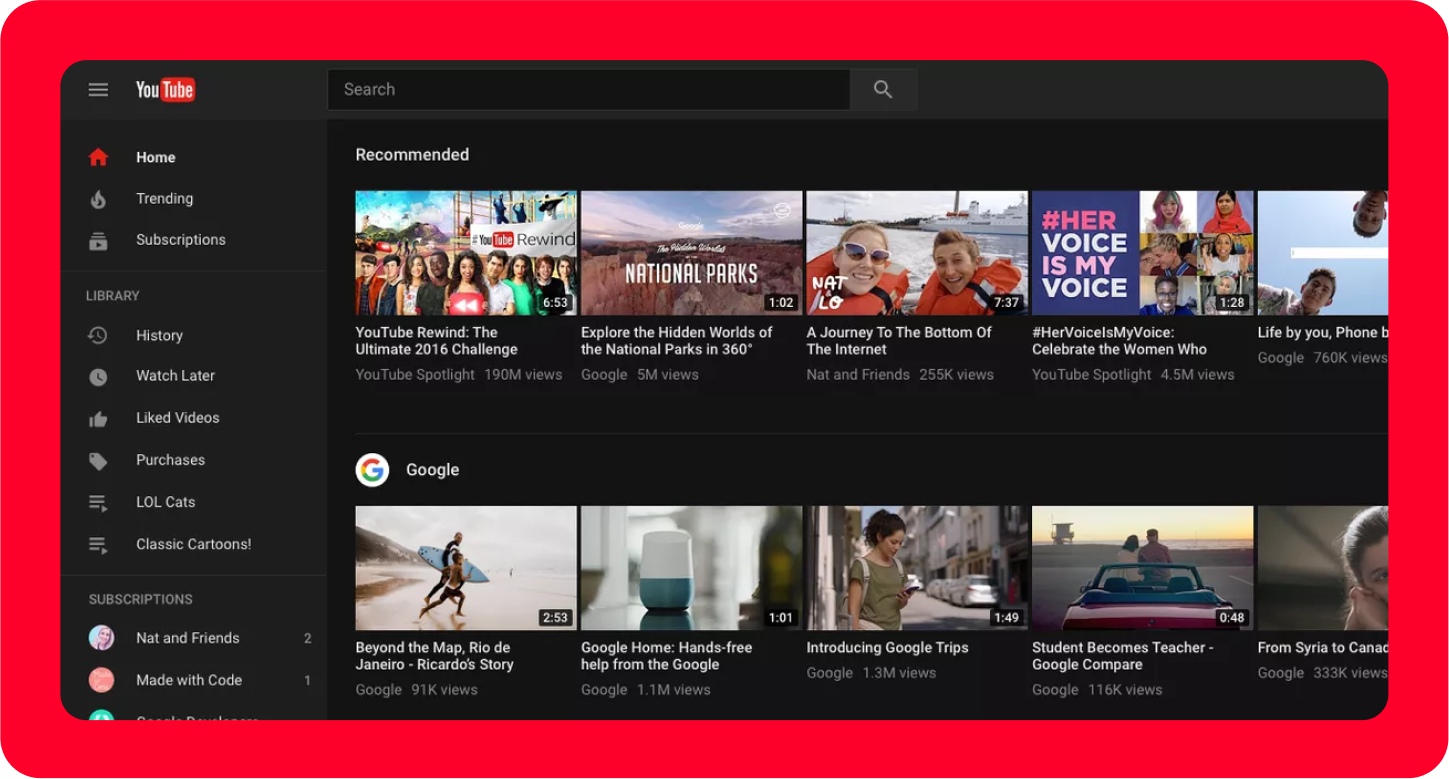Click the LOL Cats playlist icon
1449x779 pixels.
pyautogui.click(x=98, y=503)
